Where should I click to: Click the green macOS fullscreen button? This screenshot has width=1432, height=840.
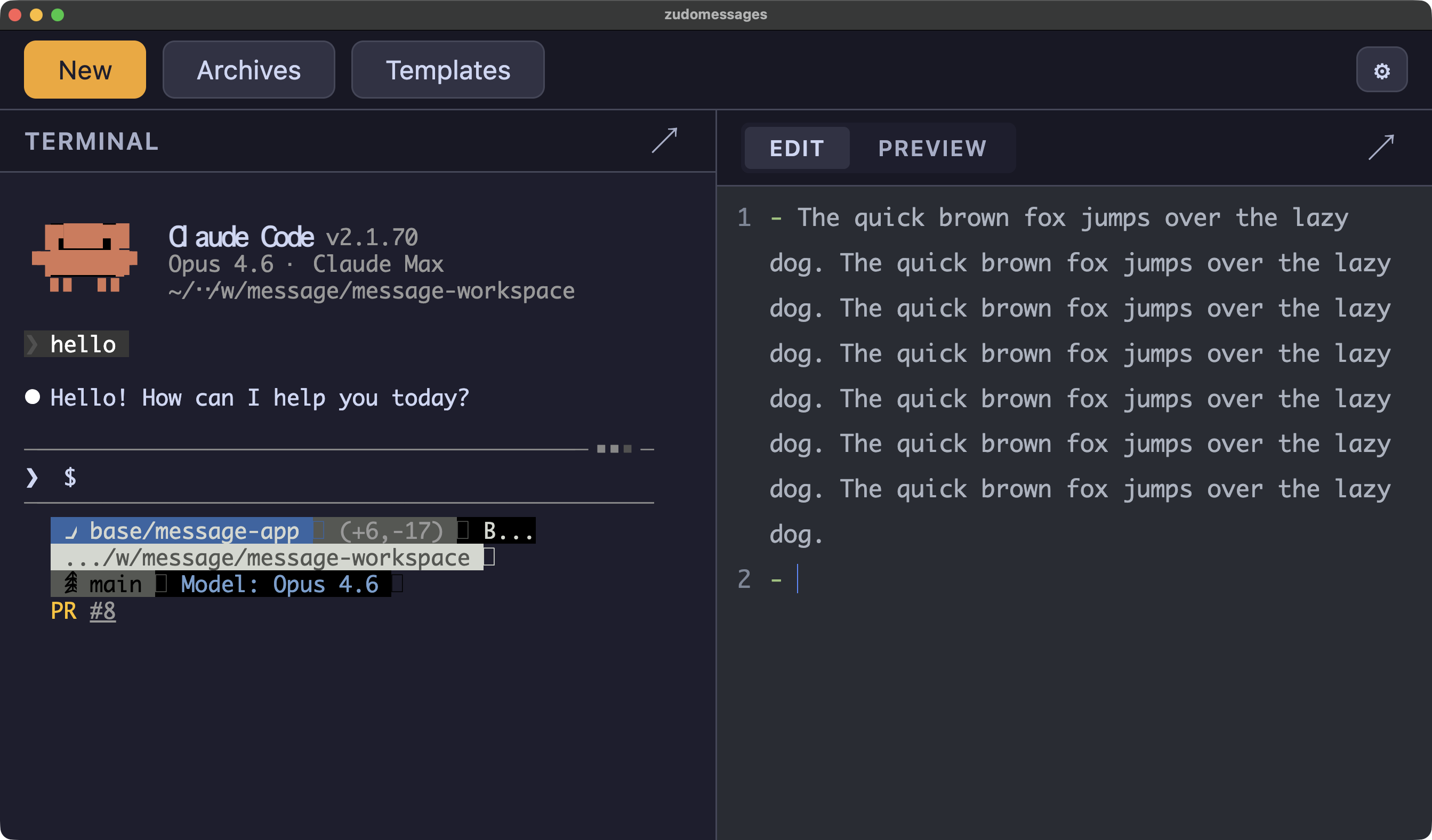tap(58, 15)
